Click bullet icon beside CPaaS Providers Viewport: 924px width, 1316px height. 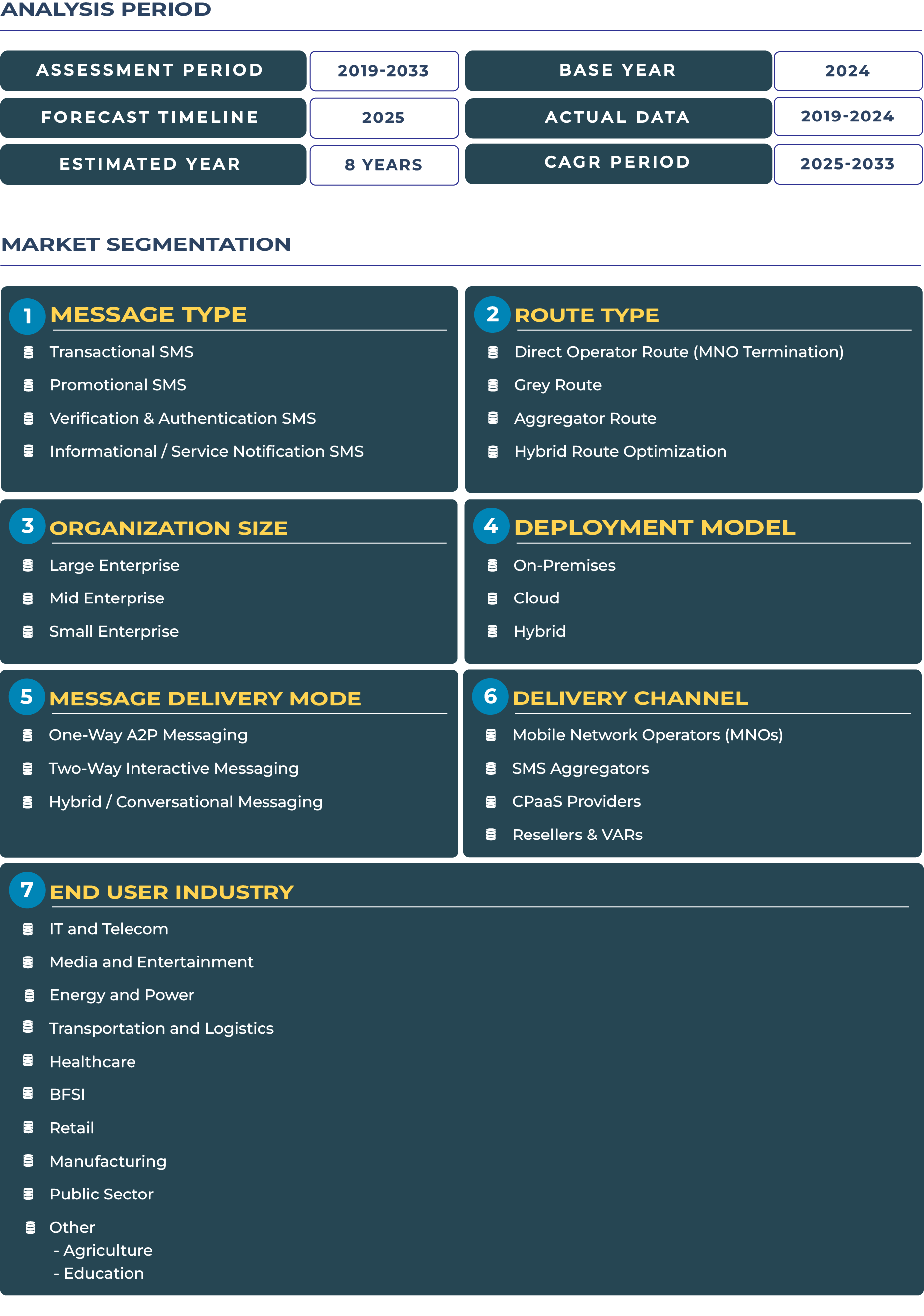490,801
